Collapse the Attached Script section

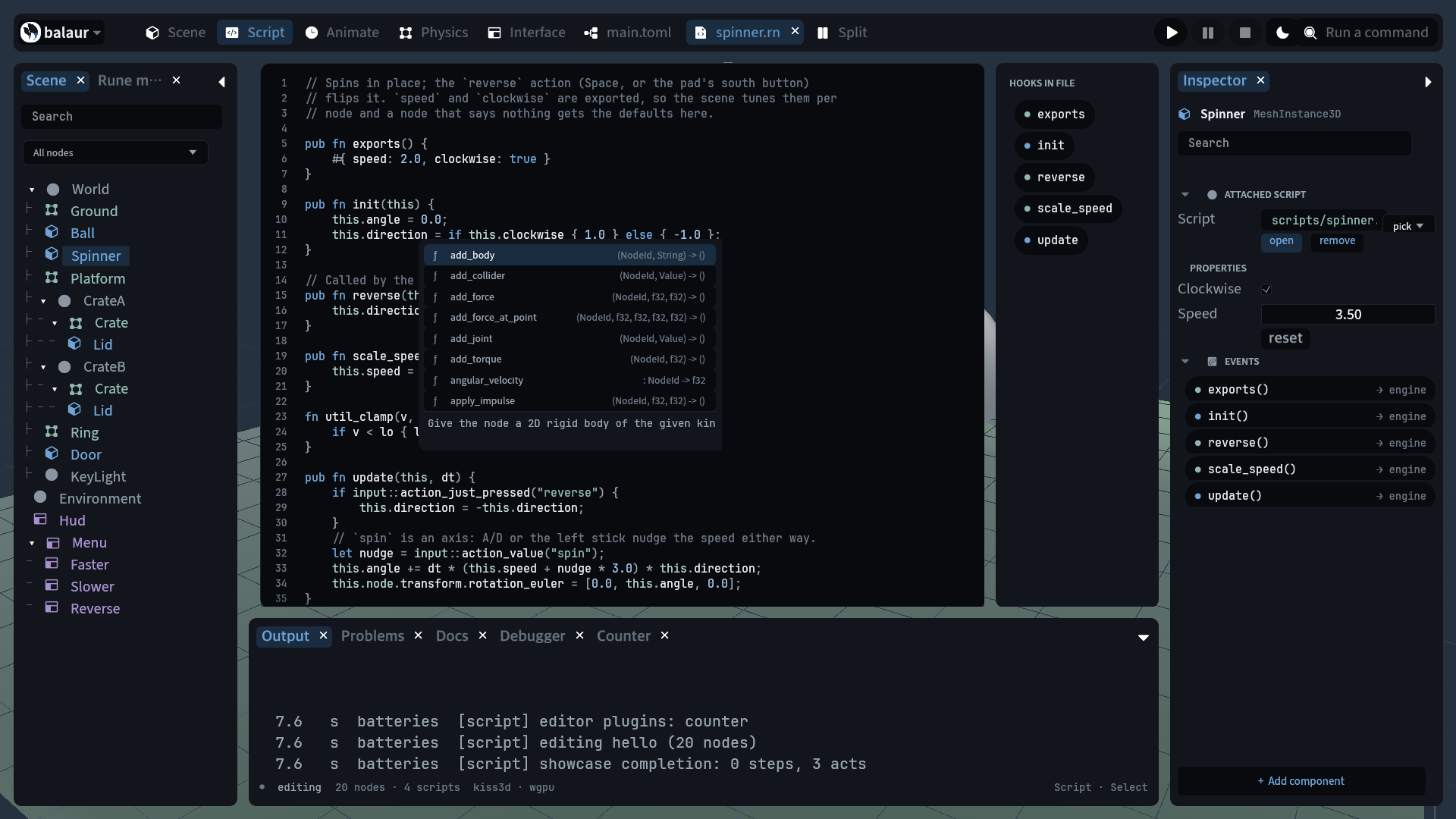click(x=1185, y=195)
